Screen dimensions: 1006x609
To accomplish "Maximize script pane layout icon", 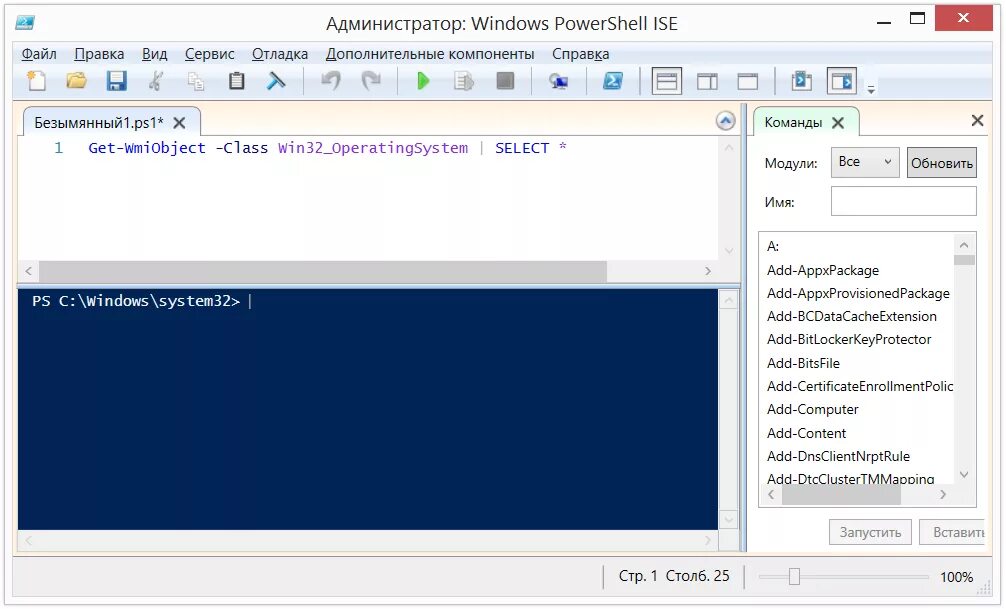I will (x=747, y=81).
